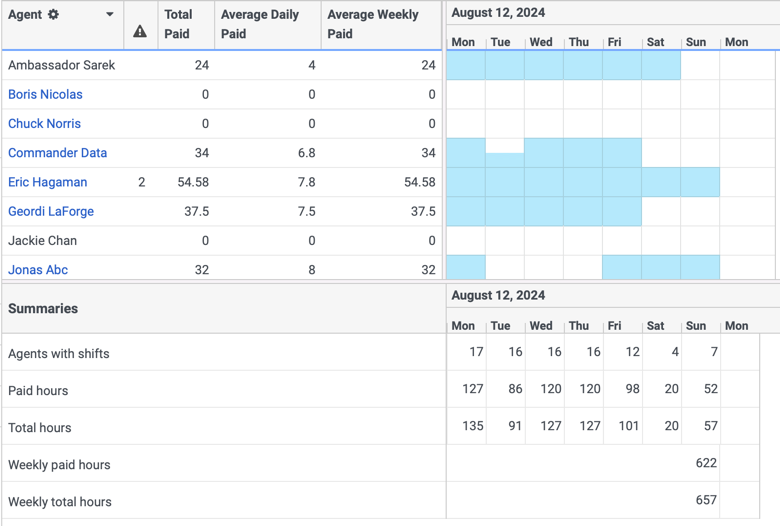Select Commander Data agent link
Screen dimensions: 780x526
click(57, 153)
